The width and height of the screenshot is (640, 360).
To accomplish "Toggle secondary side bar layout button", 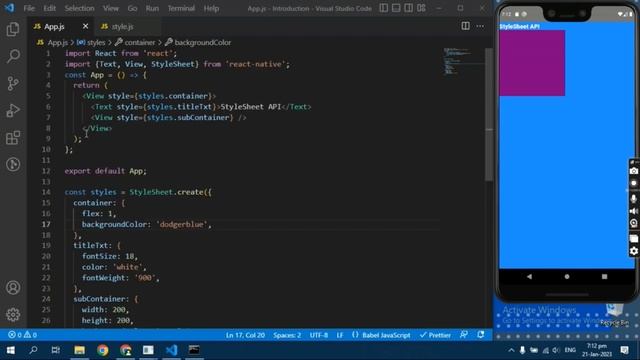I will coord(409,8).
